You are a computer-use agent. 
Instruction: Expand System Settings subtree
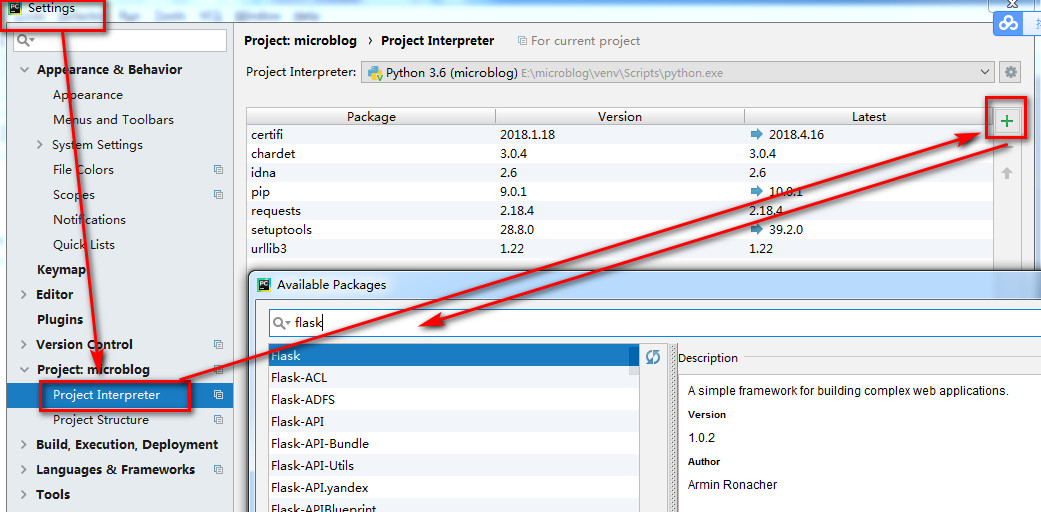40,144
